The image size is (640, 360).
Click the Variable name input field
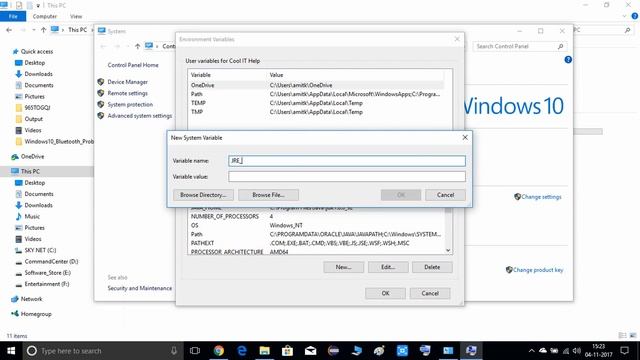[347, 161]
